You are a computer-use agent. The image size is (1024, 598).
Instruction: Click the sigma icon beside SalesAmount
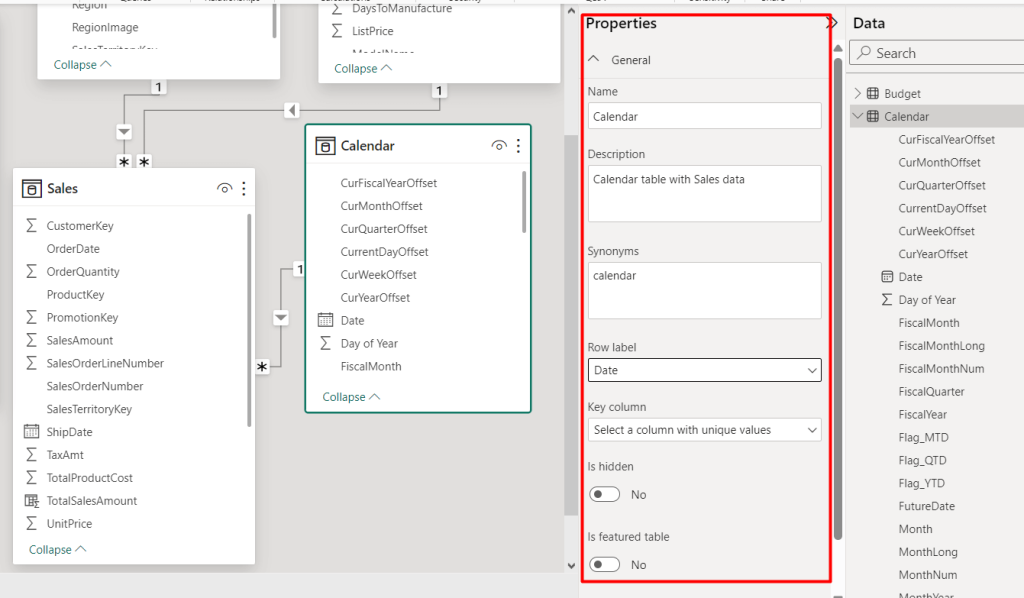31,339
